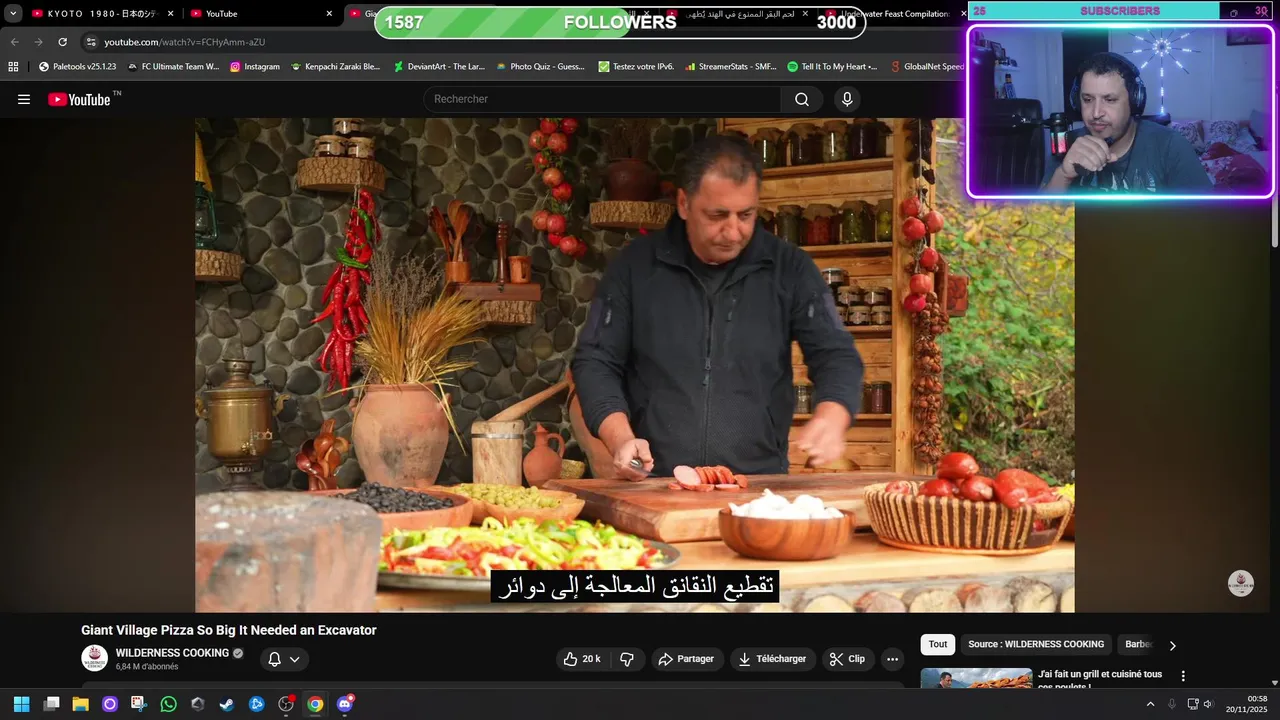This screenshot has height=720, width=1280.
Task: Show hidden system tray icons
Action: (x=1150, y=704)
